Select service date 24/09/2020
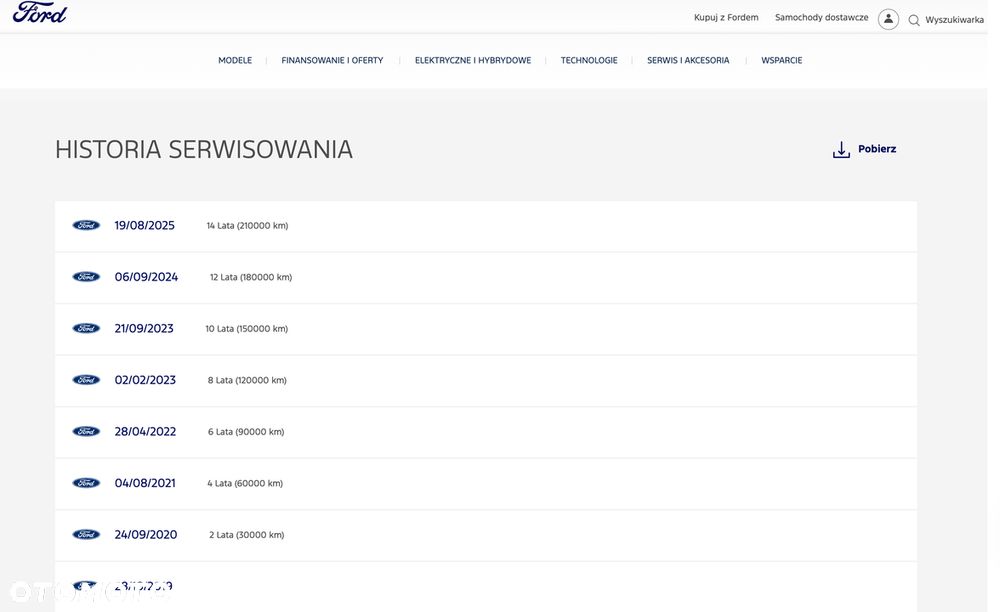 (145, 536)
